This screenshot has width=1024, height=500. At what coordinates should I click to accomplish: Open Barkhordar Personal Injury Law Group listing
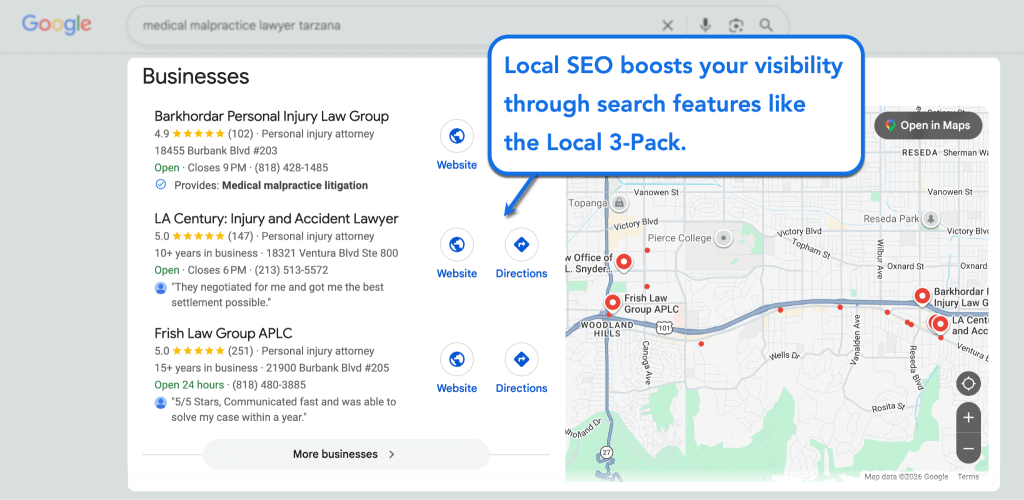[x=272, y=116]
